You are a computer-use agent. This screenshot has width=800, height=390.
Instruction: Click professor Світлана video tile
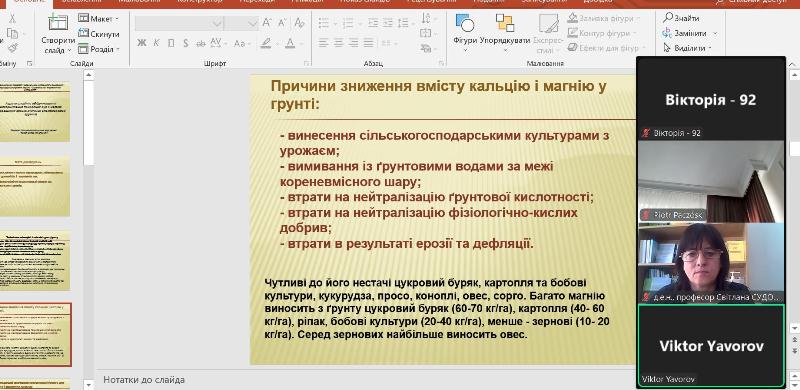(x=710, y=263)
